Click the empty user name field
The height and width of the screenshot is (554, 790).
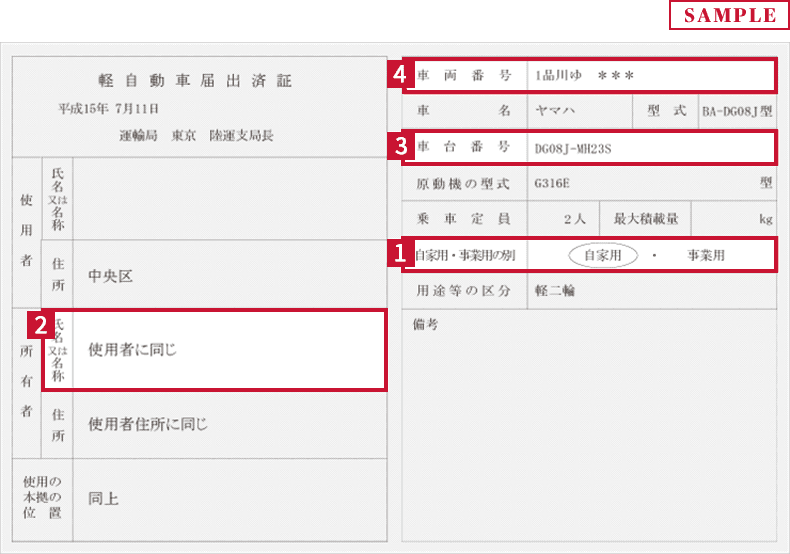[230, 198]
